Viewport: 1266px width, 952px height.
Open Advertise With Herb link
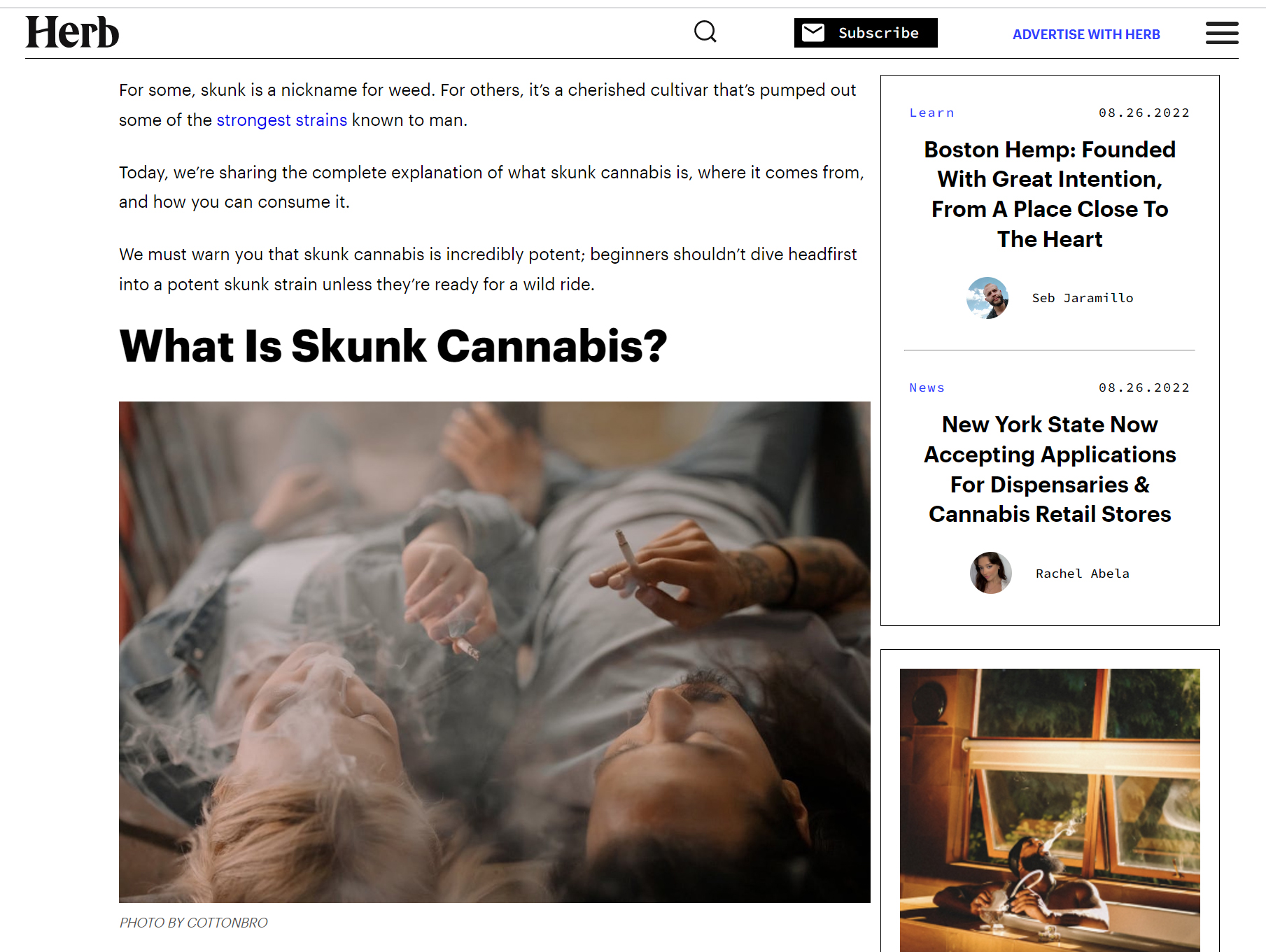click(x=1086, y=34)
